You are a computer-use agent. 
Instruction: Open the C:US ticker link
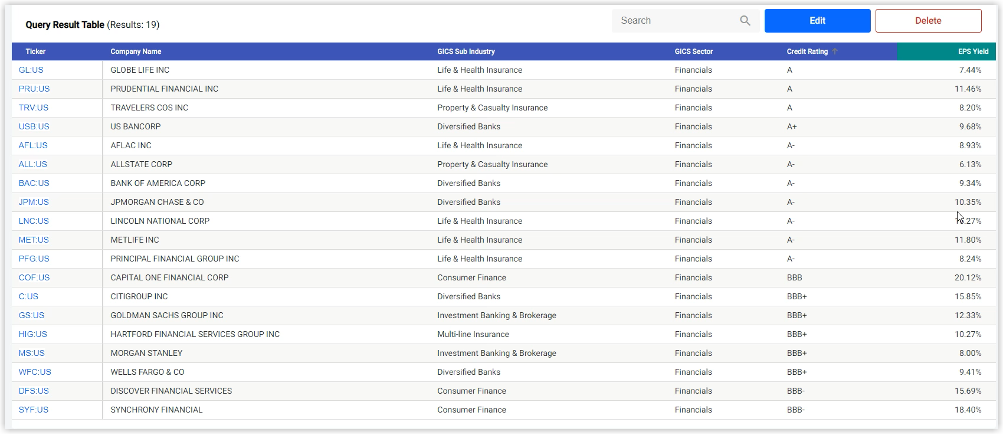pyautogui.click(x=29, y=297)
